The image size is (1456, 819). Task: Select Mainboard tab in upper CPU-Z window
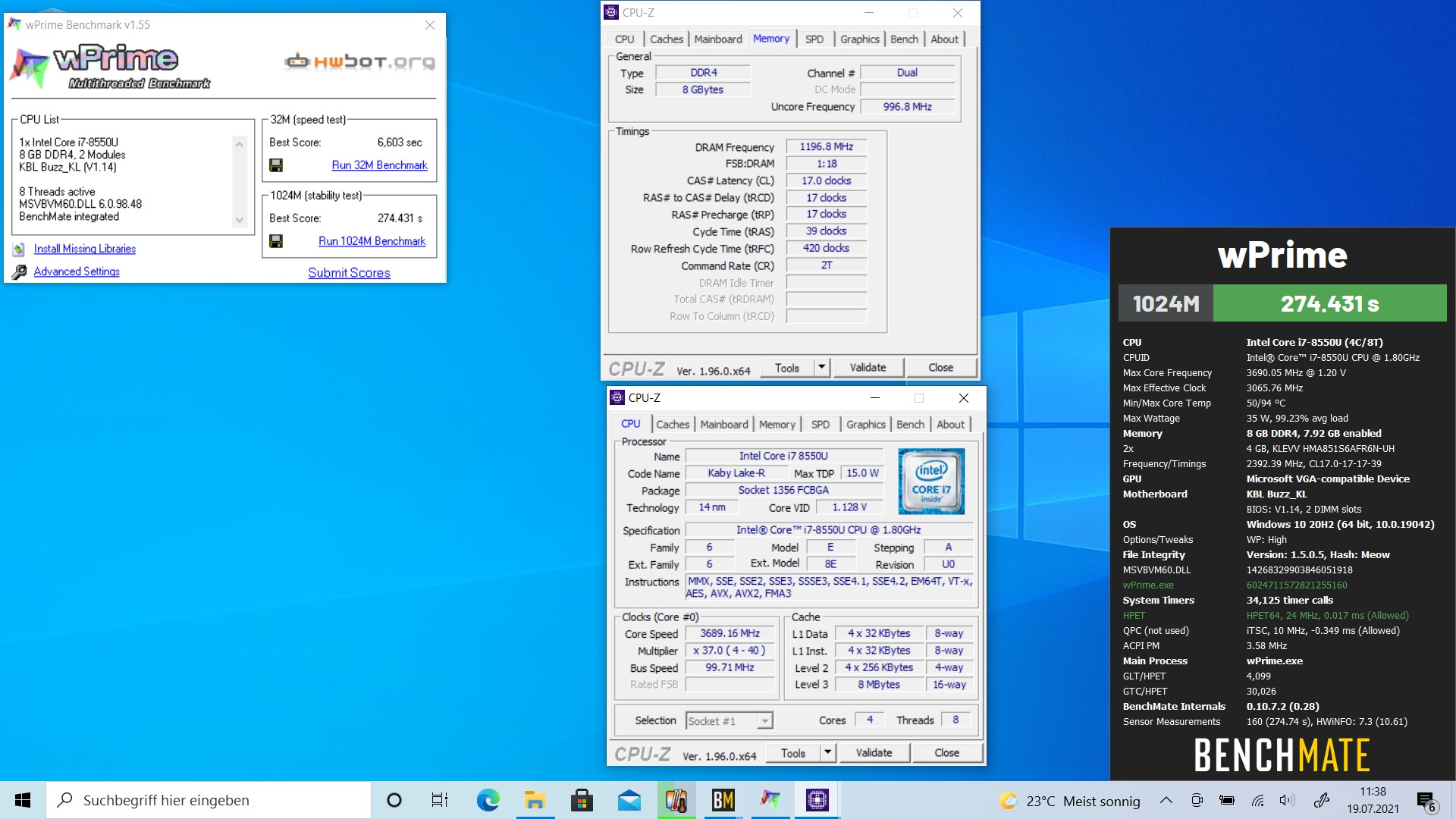[718, 39]
